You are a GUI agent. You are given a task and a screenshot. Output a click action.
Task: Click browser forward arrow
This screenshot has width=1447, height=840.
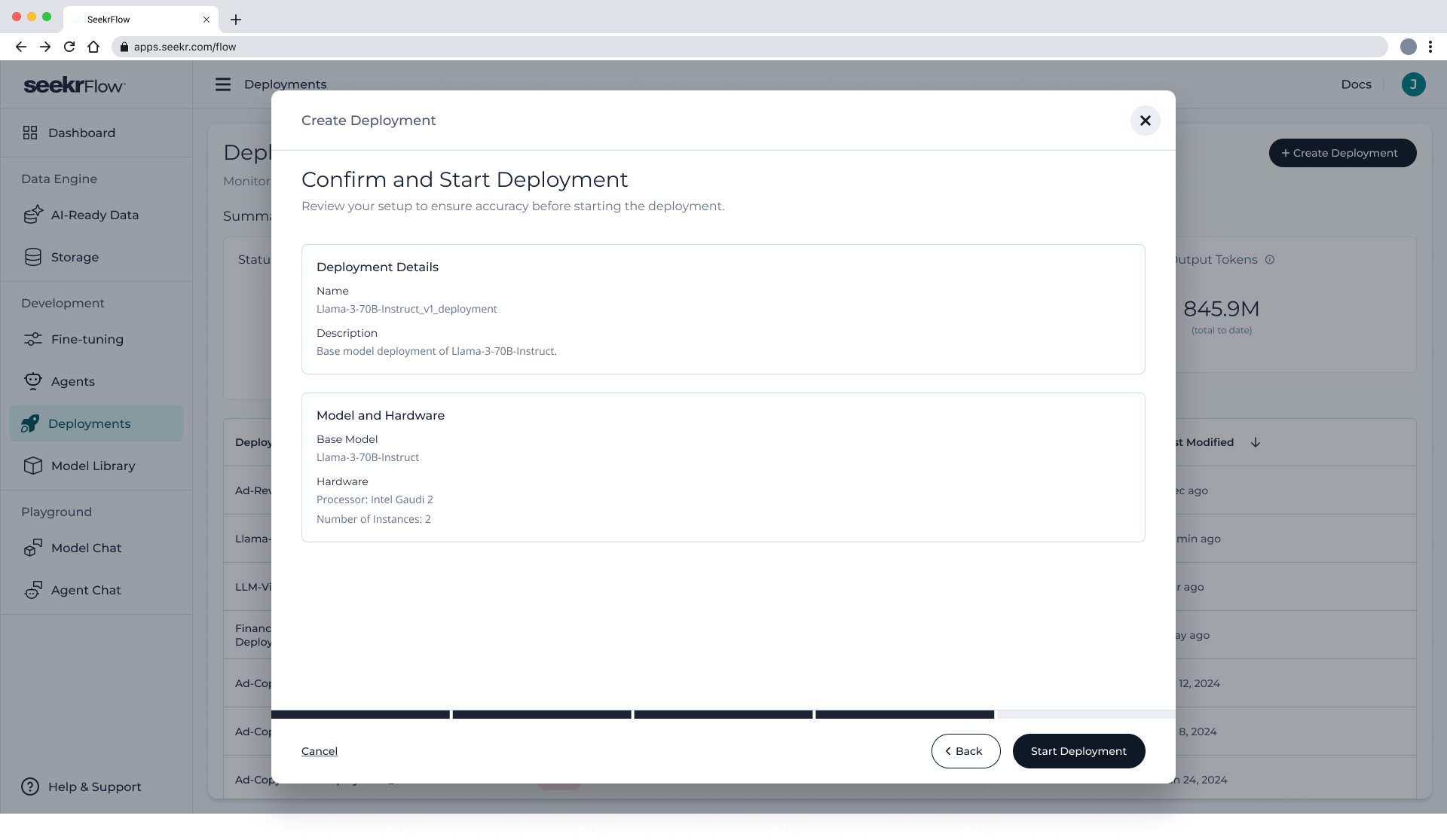45,47
